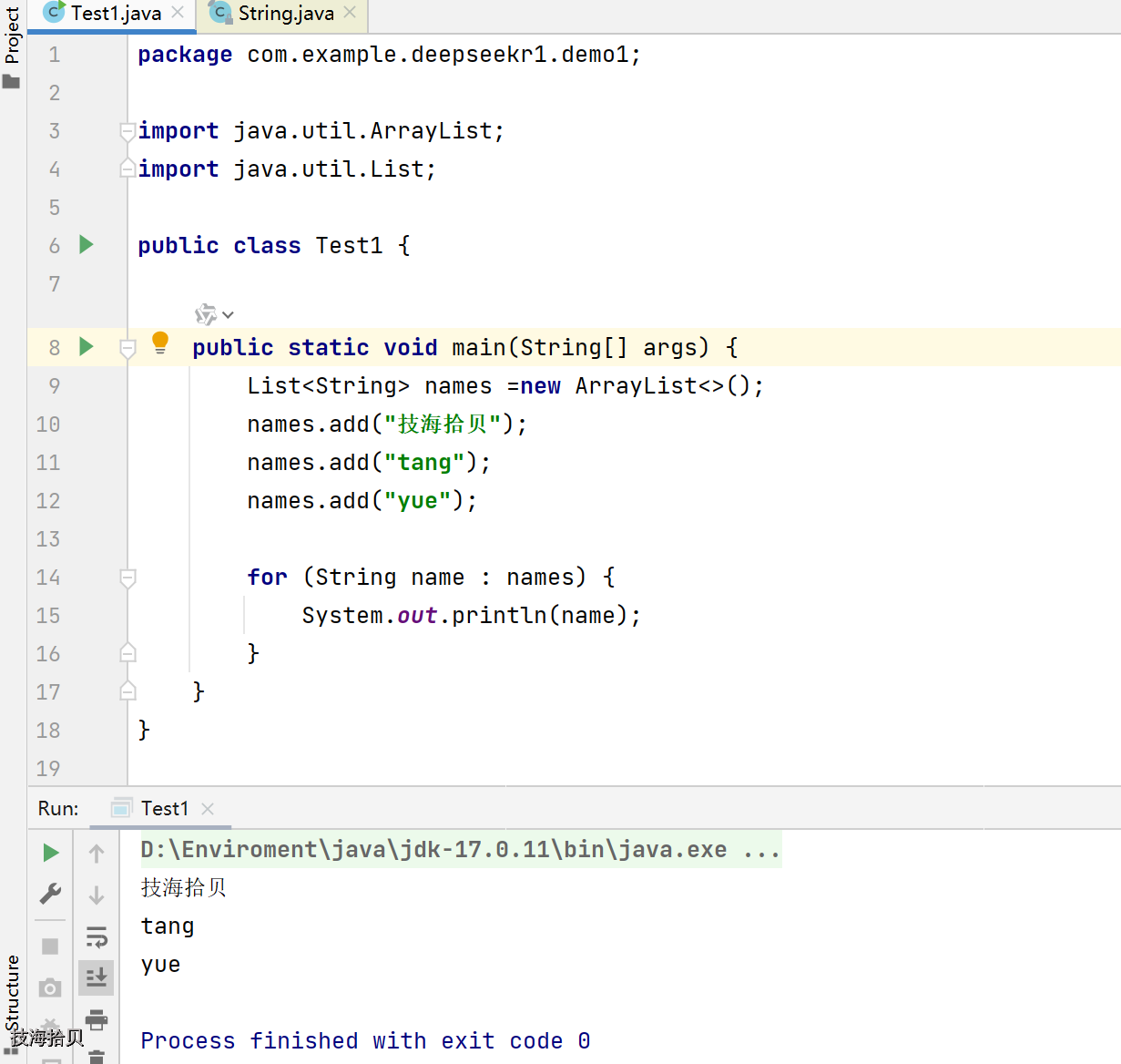Click the package declaration on line 1
The width and height of the screenshot is (1121, 1064).
point(389,55)
